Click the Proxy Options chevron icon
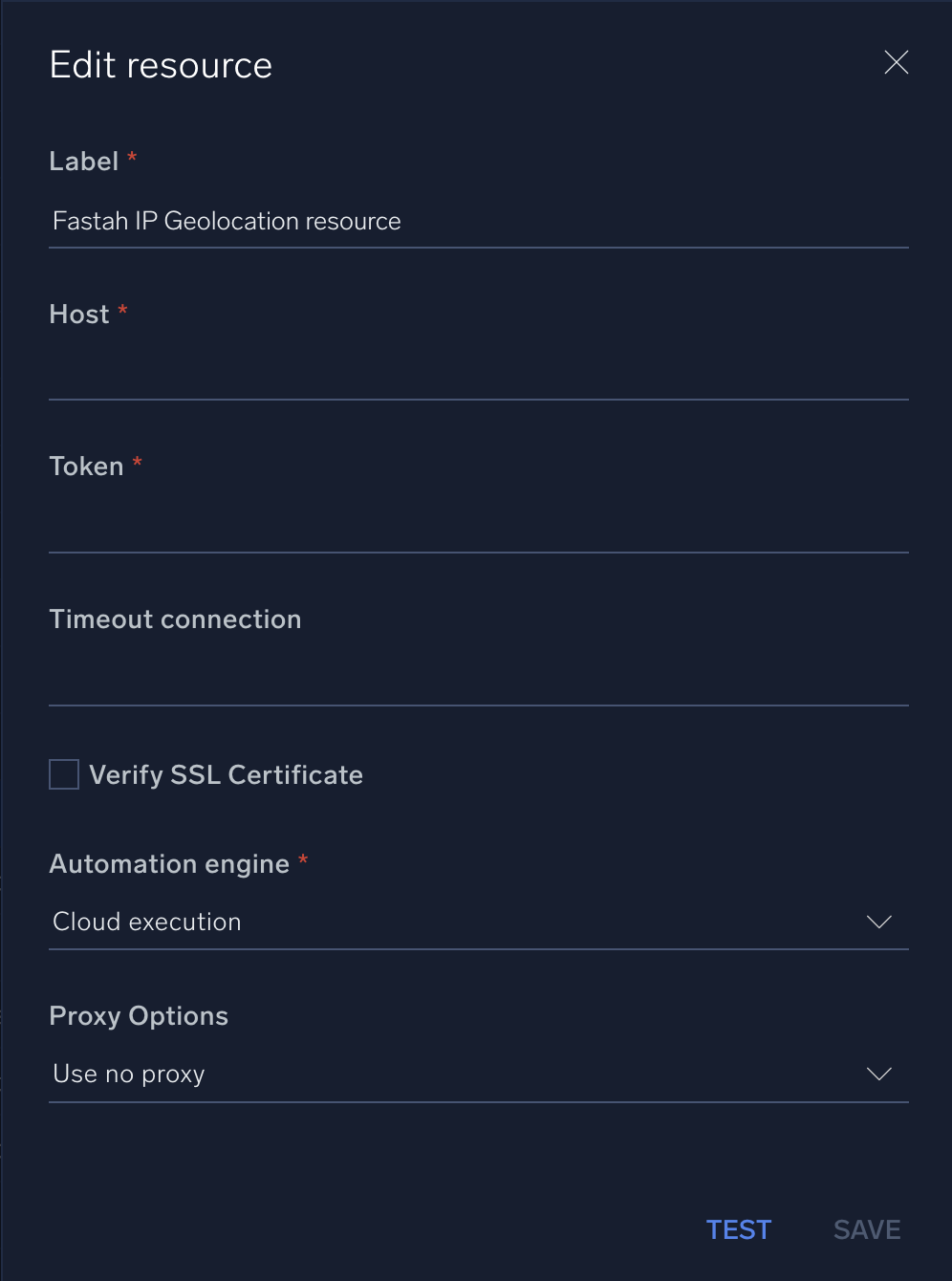This screenshot has height=1281, width=952. pyautogui.click(x=878, y=1074)
